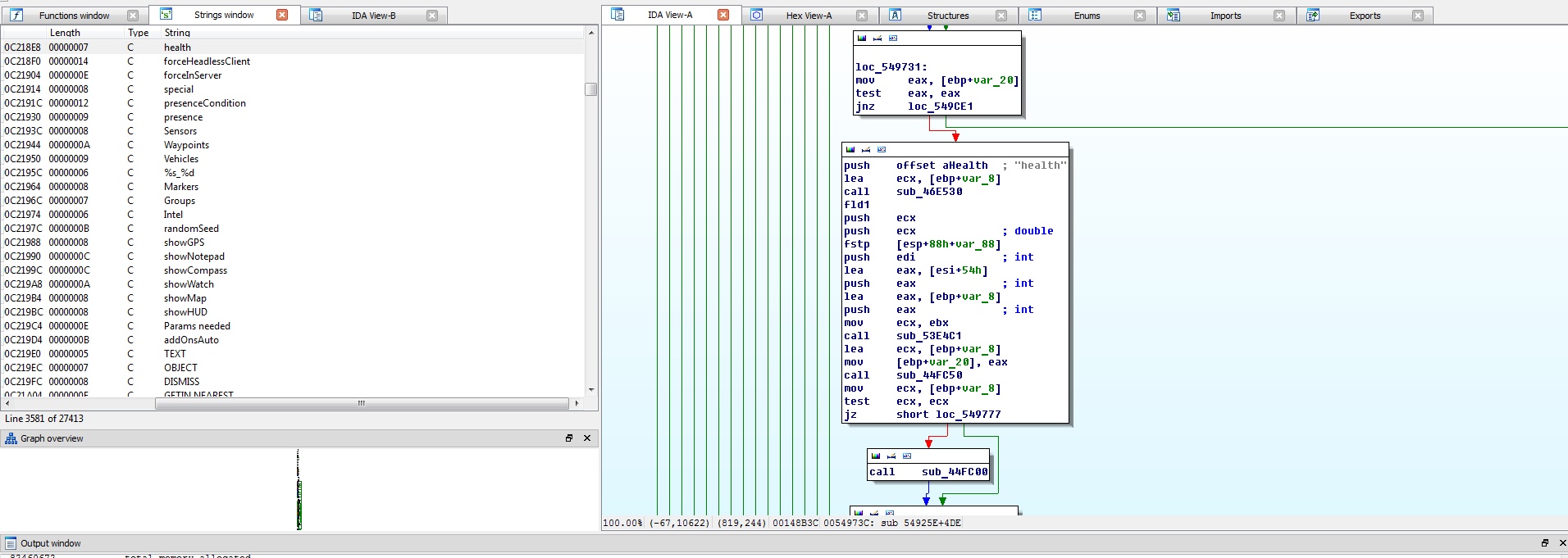
Task: Click third icon of sub_44FC00 call node
Action: point(907,456)
